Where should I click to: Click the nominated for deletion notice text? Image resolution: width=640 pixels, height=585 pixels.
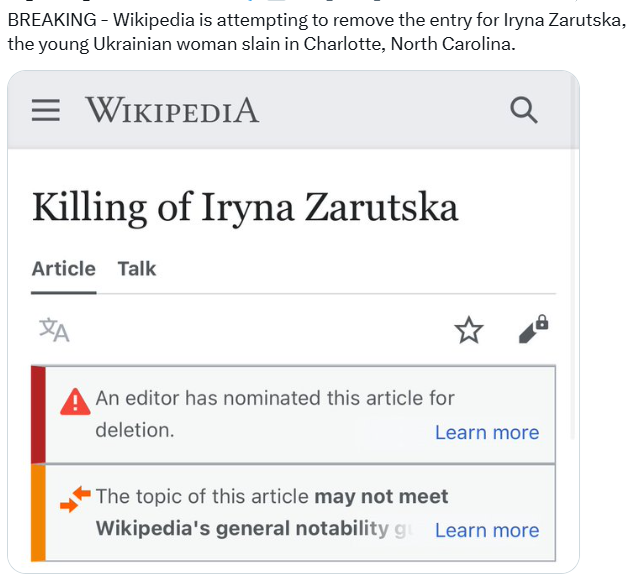pos(275,399)
